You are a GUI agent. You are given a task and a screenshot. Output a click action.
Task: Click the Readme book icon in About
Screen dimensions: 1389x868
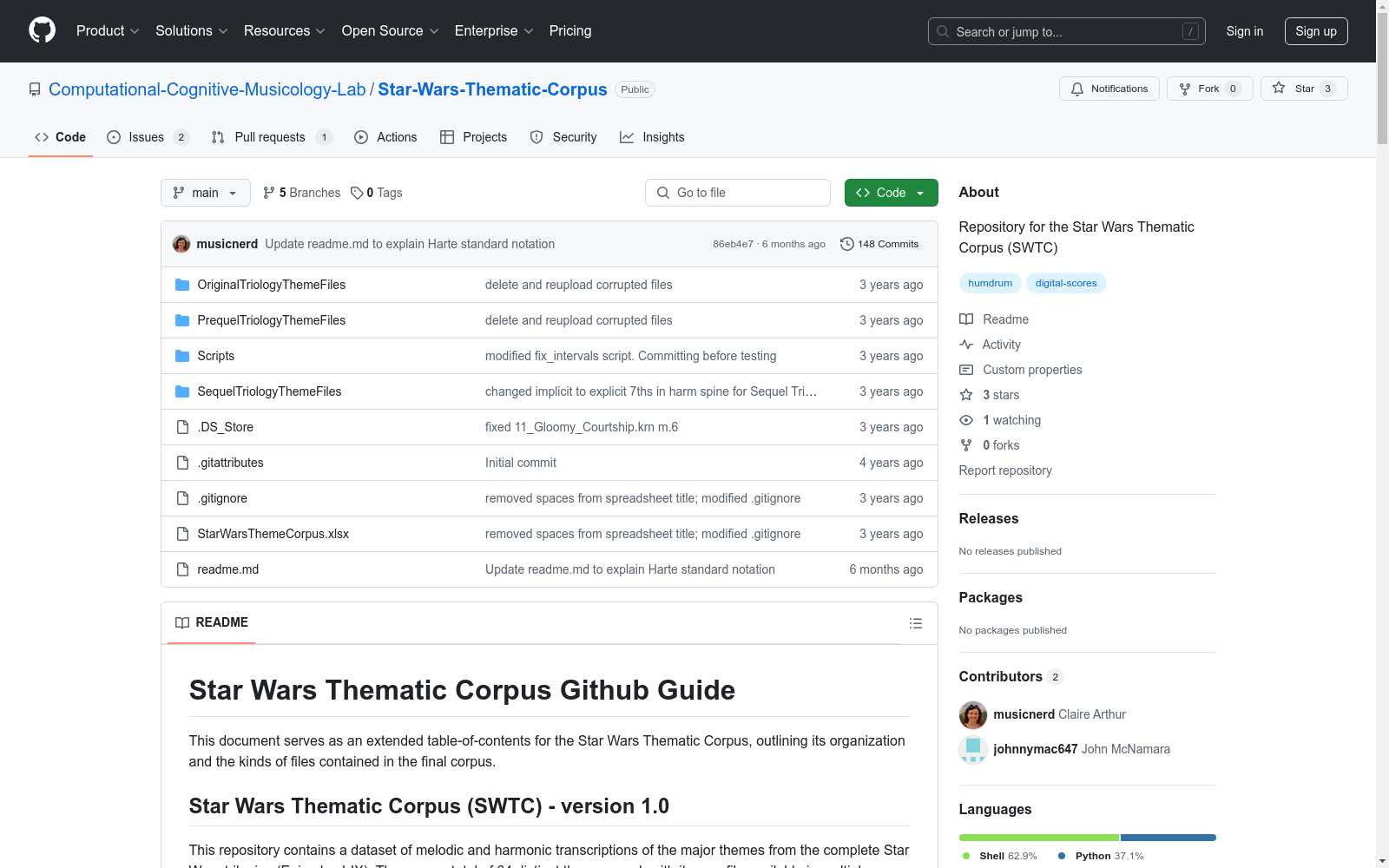pyautogui.click(x=966, y=319)
